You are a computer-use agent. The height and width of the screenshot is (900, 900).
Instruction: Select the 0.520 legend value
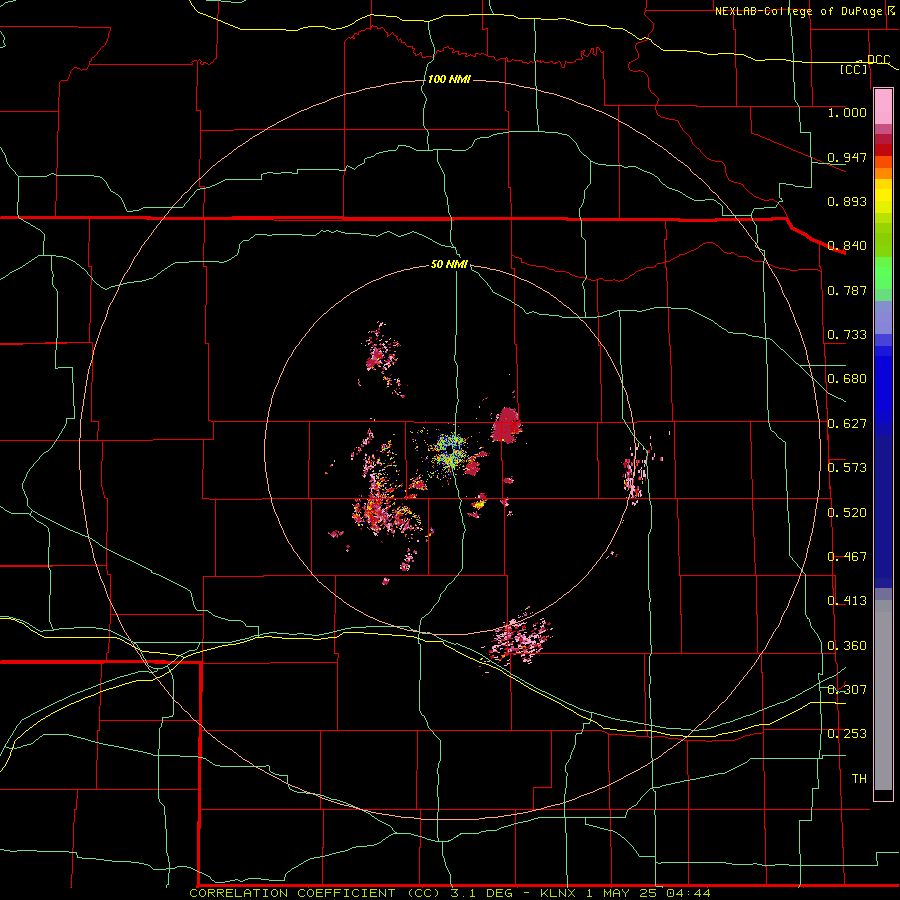[847, 513]
